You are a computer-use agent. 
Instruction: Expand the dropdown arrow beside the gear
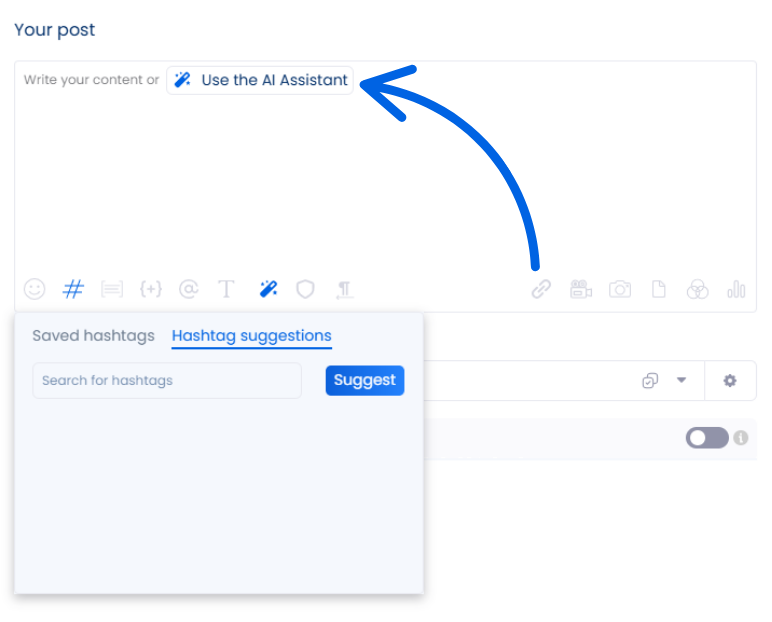[682, 380]
